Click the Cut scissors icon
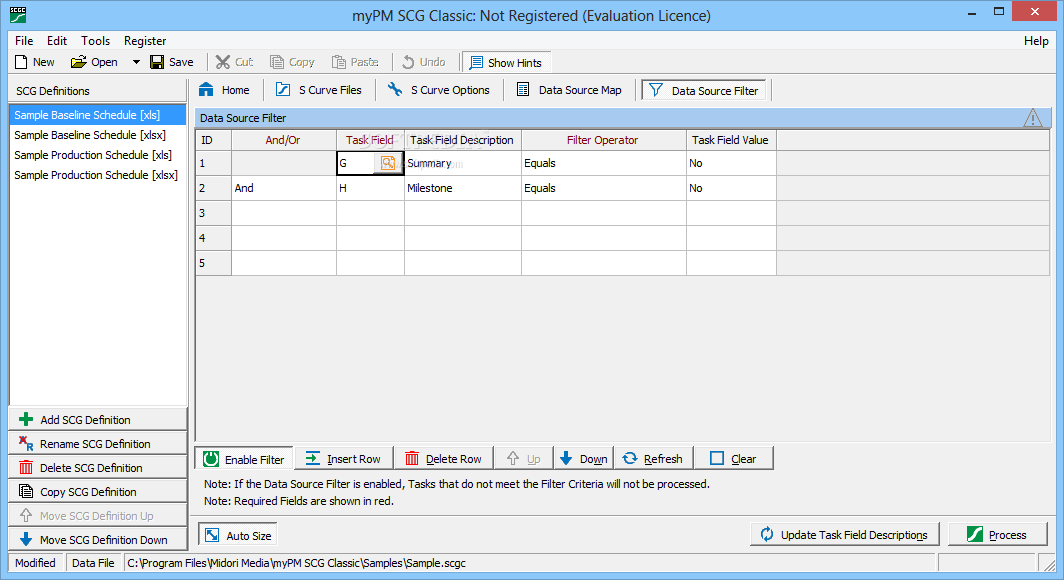The width and height of the screenshot is (1064, 580). click(x=223, y=62)
